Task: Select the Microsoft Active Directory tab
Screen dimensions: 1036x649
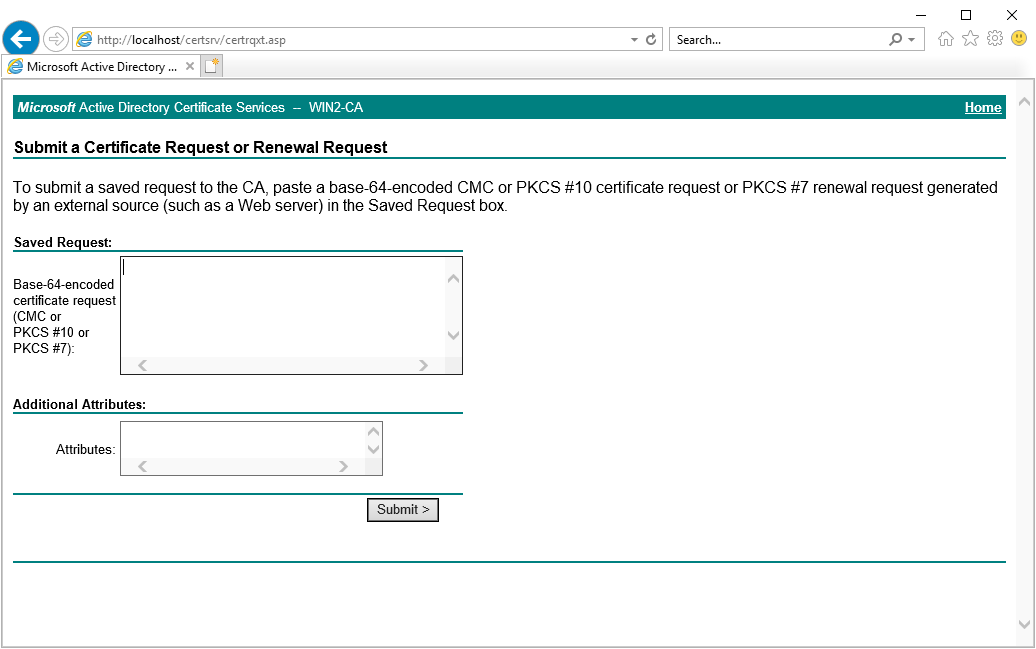Action: 100,66
